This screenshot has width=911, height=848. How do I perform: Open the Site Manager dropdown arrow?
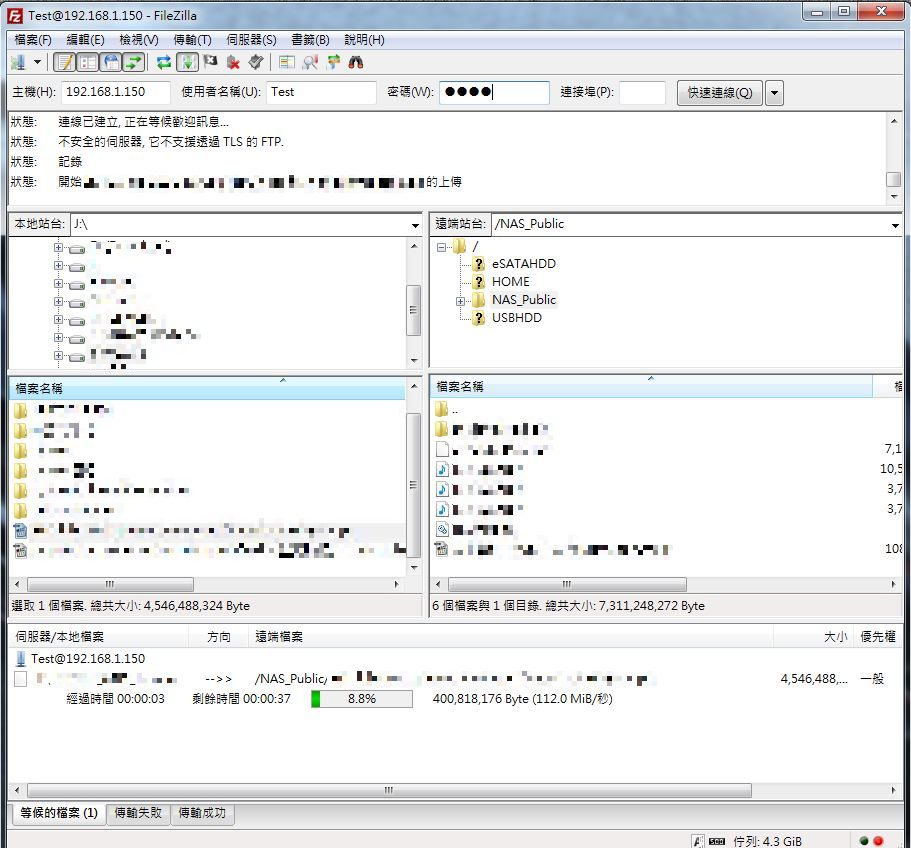pyautogui.click(x=37, y=62)
